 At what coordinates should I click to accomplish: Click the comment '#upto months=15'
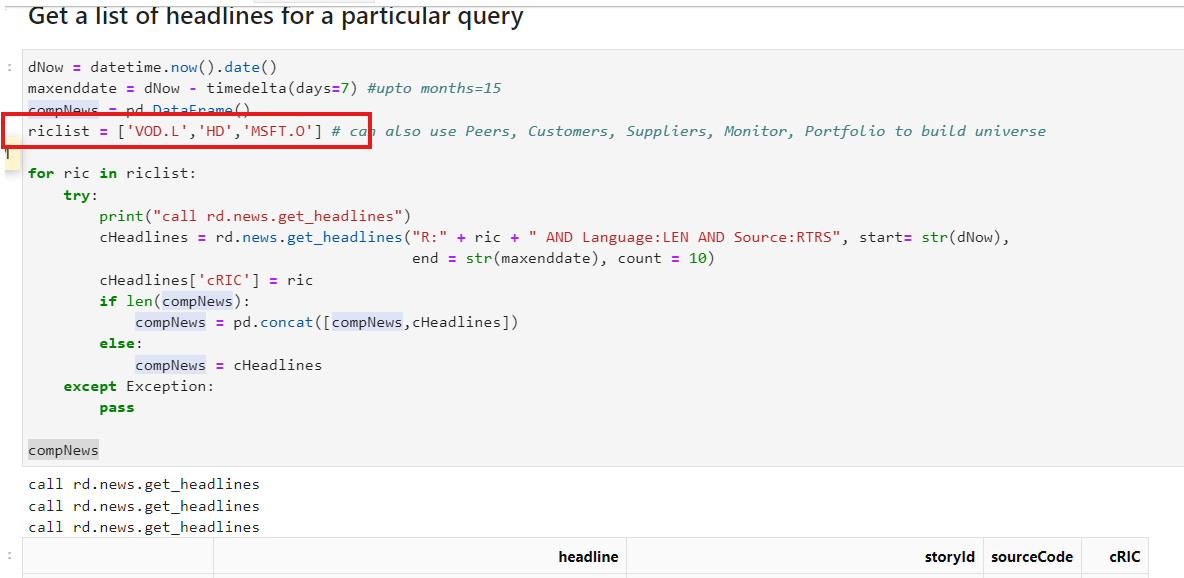(433, 88)
